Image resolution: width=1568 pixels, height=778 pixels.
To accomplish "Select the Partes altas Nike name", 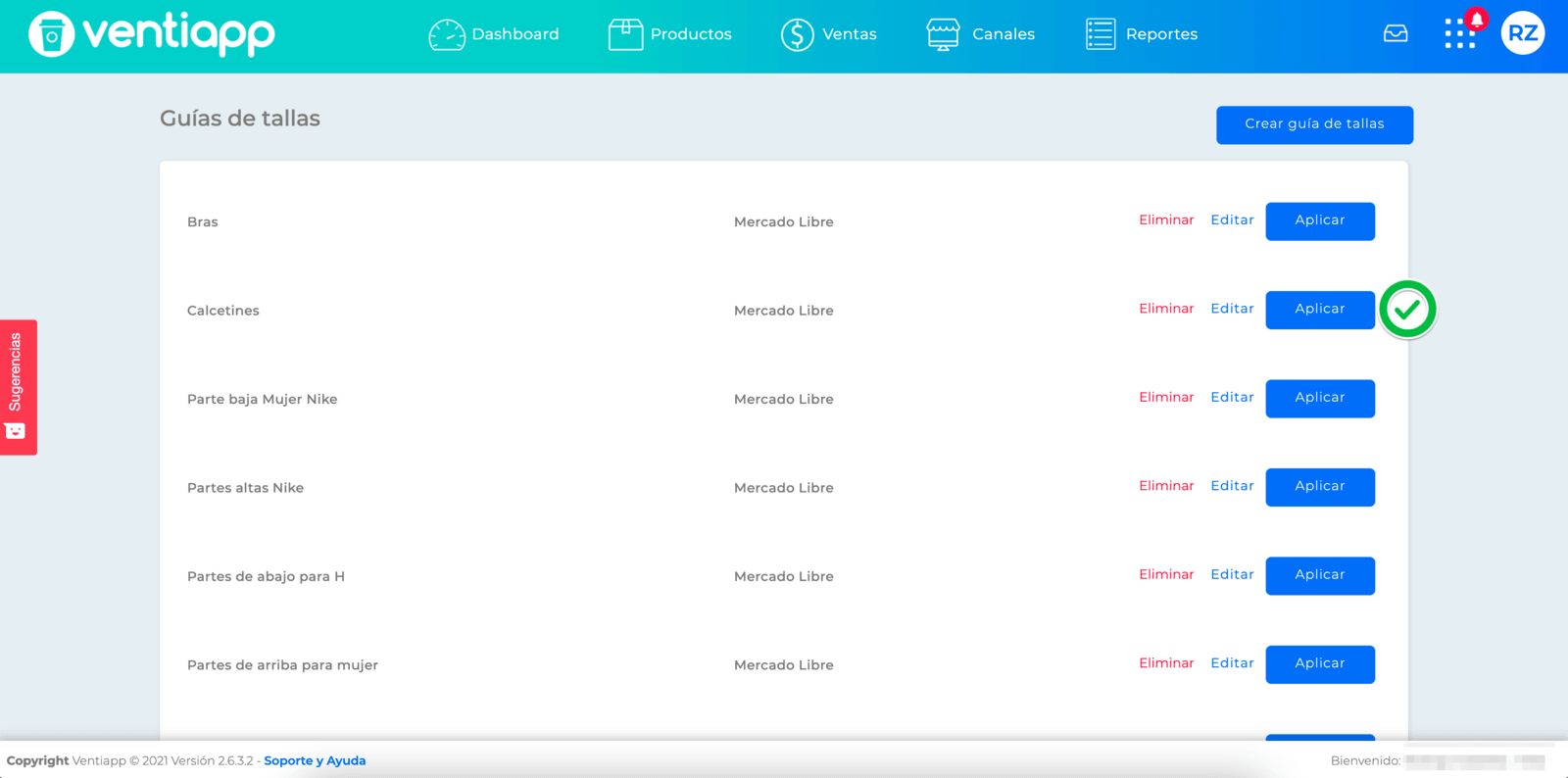I will point(245,488).
